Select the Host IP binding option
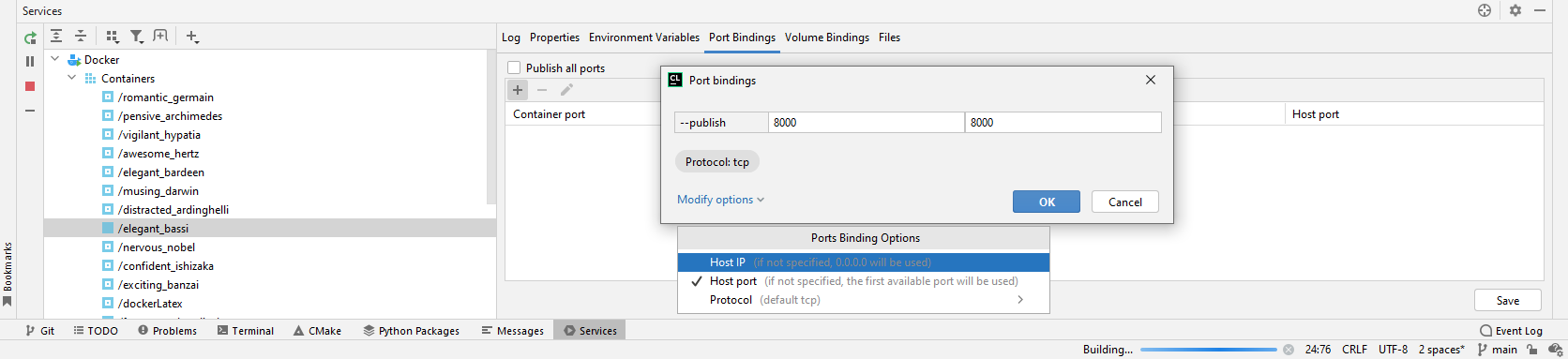 click(x=863, y=262)
